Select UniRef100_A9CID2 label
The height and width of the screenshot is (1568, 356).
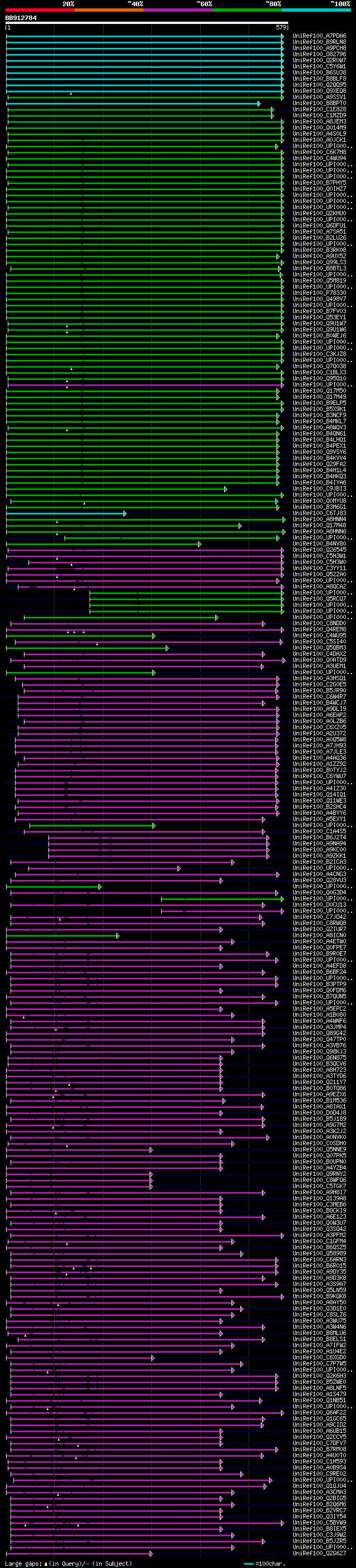(x=319, y=1424)
